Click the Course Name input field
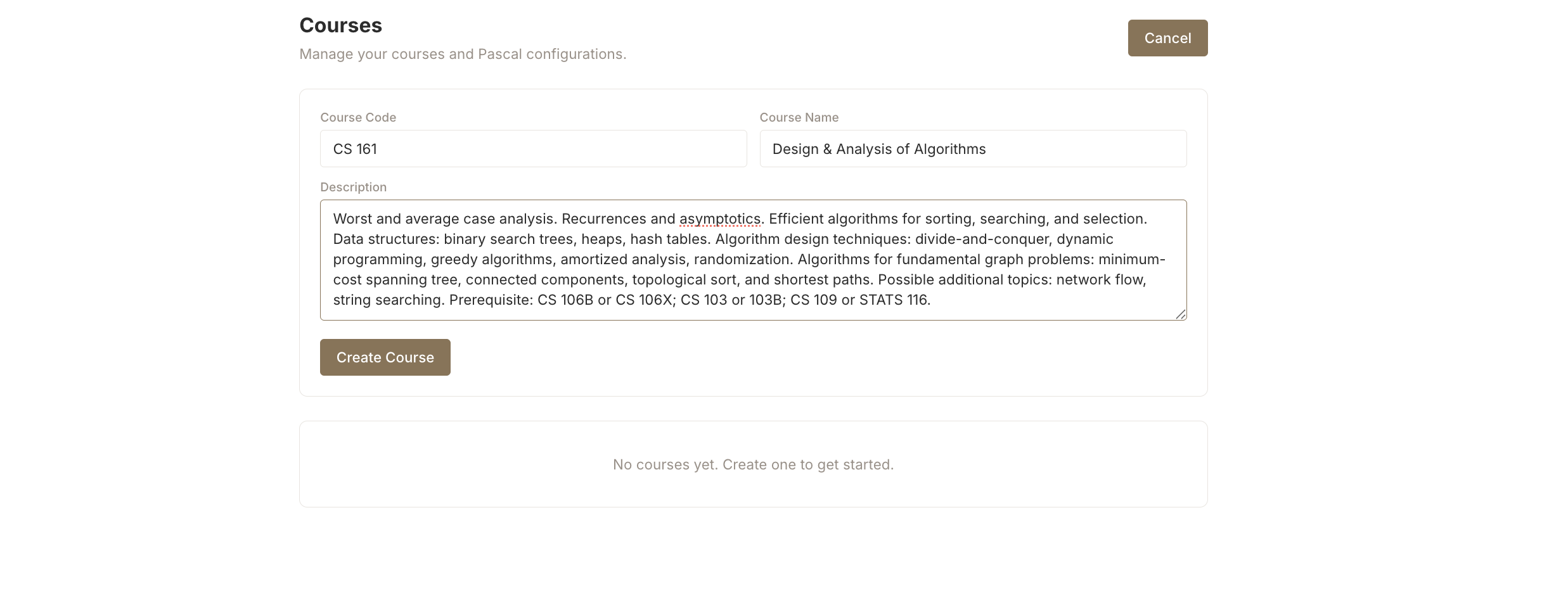This screenshot has height=593, width=1568. pyautogui.click(x=973, y=149)
